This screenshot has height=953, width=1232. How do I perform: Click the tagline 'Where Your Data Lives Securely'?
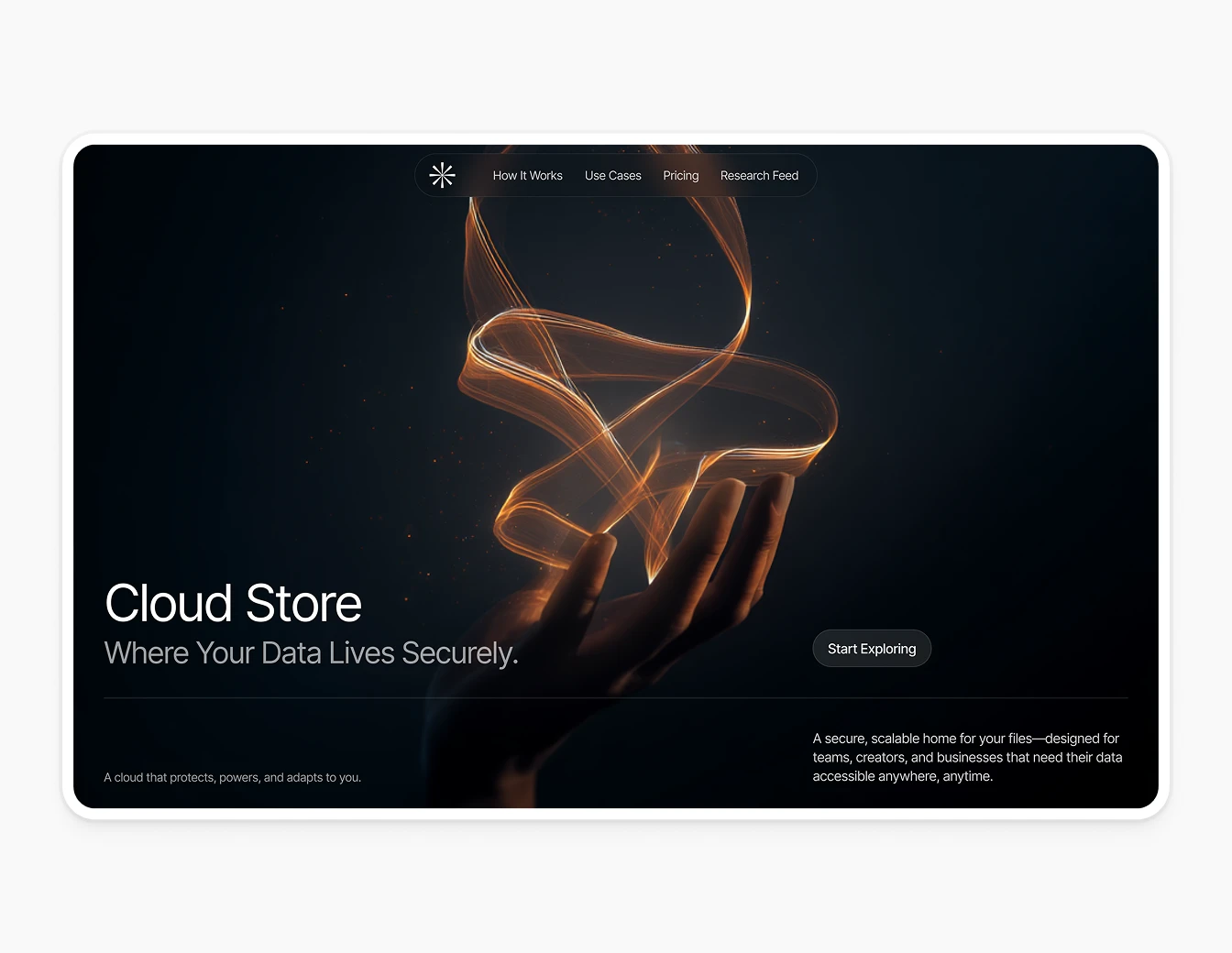(x=311, y=652)
